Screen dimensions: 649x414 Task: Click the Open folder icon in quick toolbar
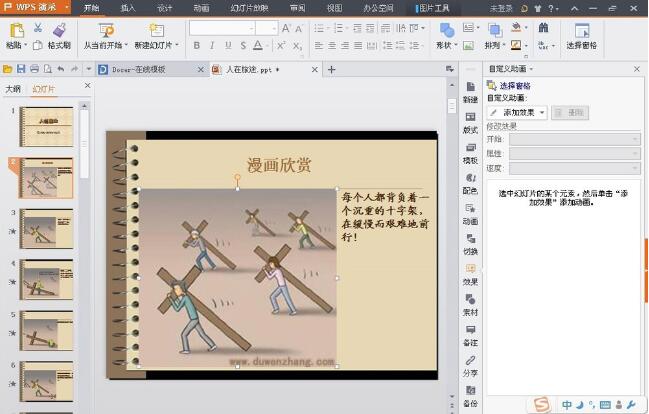[x=7, y=69]
